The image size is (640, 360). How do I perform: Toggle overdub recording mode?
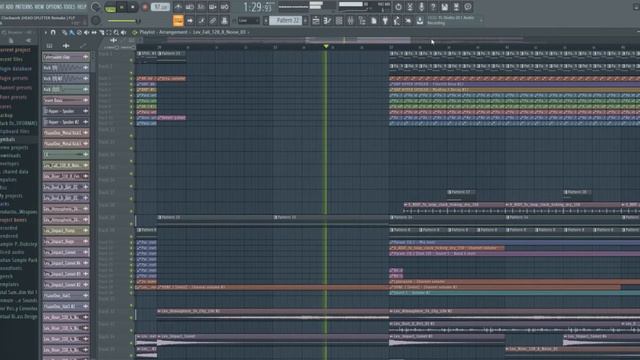coord(213,7)
